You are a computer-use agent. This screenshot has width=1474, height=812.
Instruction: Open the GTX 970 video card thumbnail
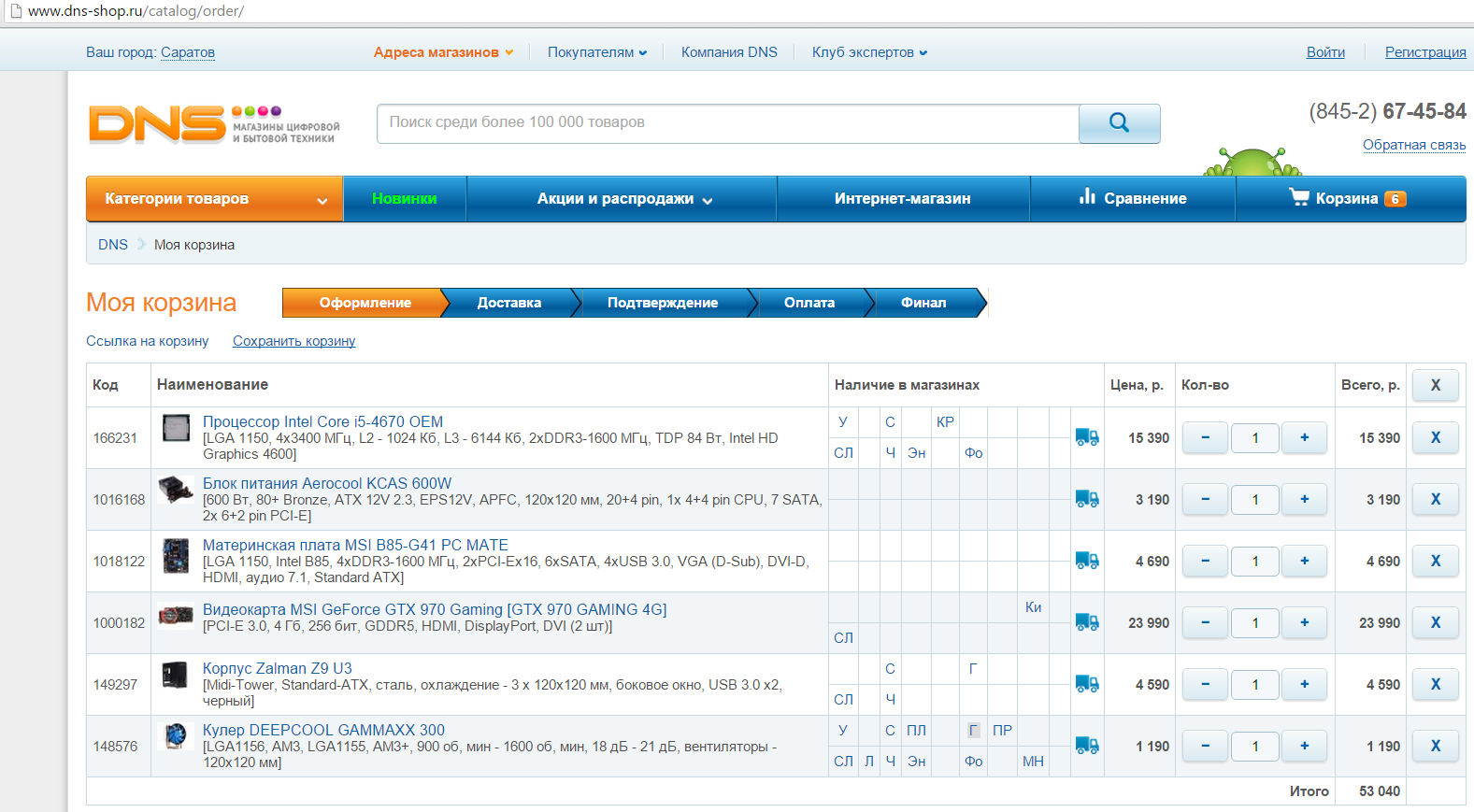176,616
